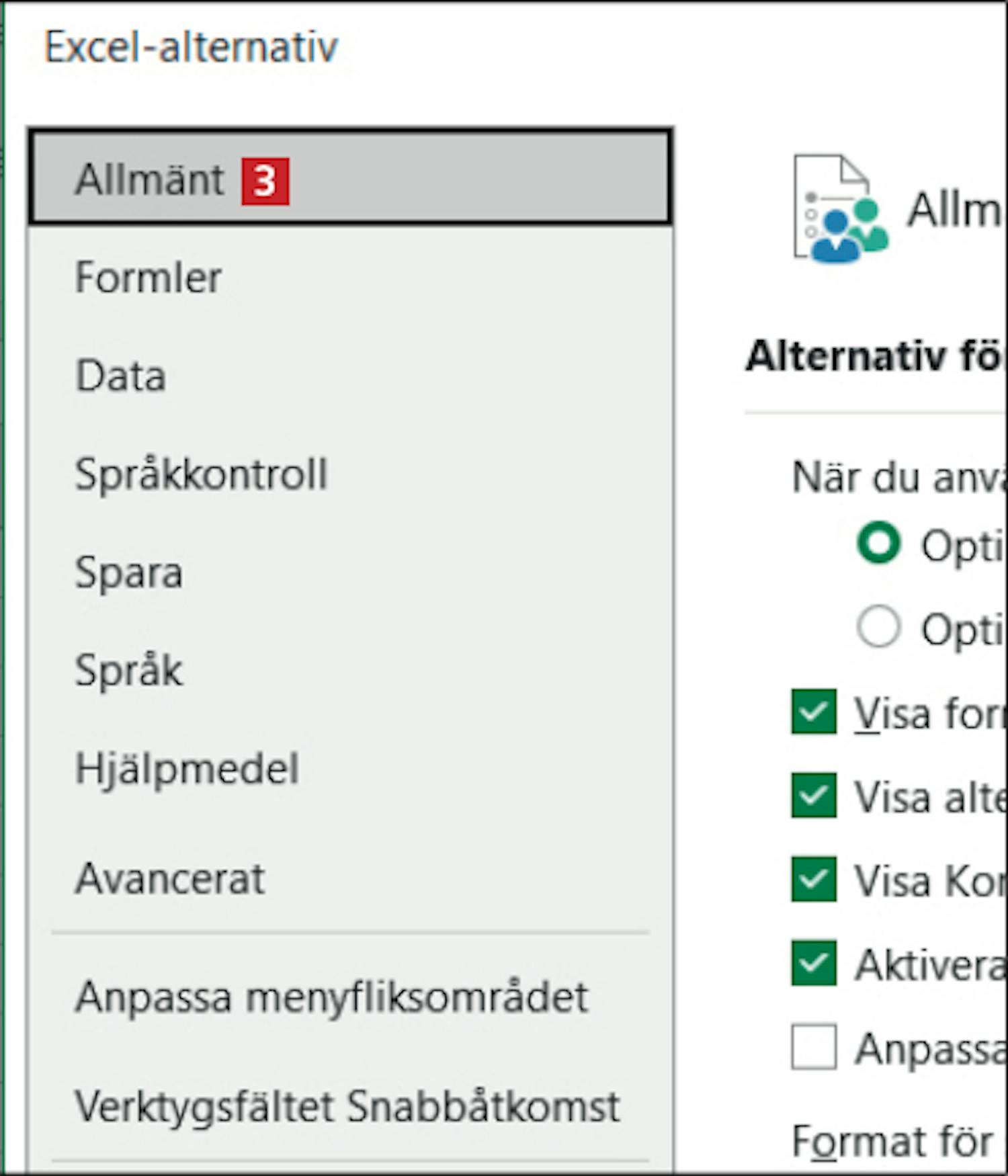Uncheck the Visa Kor checkbox
The height and width of the screenshot is (1176, 1008).
point(814,879)
